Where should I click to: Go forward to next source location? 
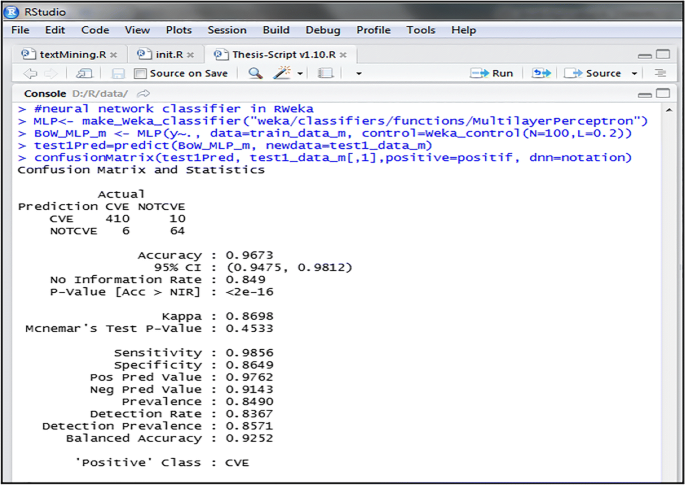point(49,73)
